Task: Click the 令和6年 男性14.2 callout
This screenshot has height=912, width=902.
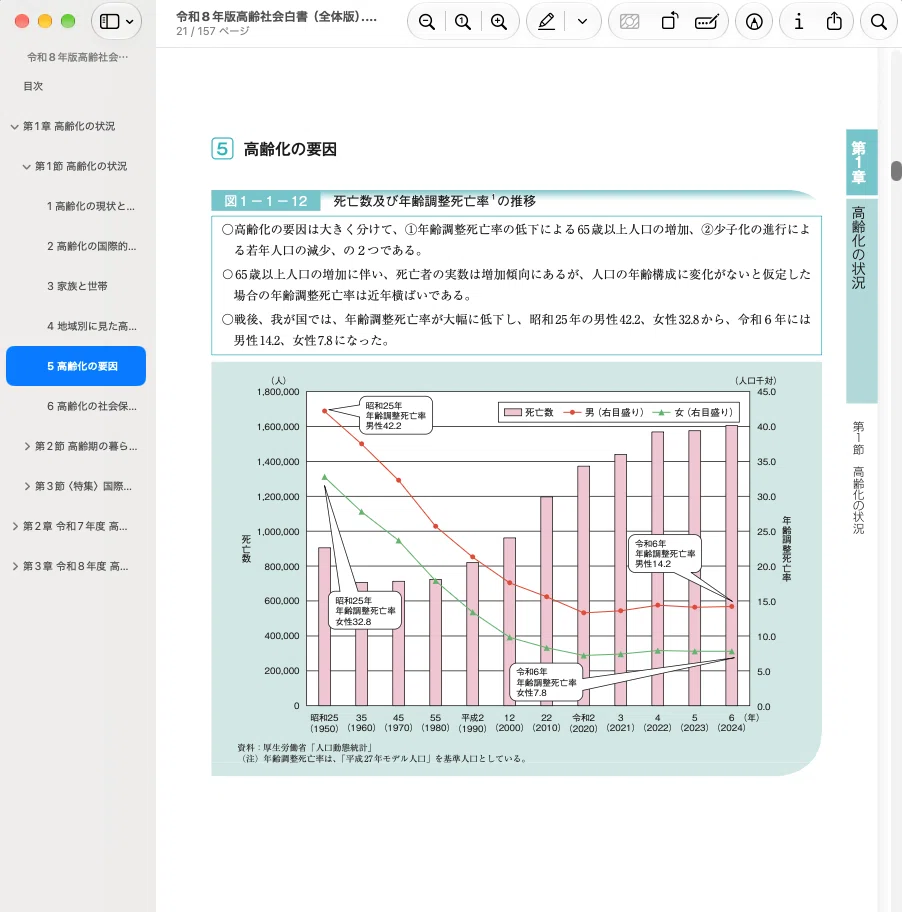Action: pyautogui.click(x=665, y=554)
